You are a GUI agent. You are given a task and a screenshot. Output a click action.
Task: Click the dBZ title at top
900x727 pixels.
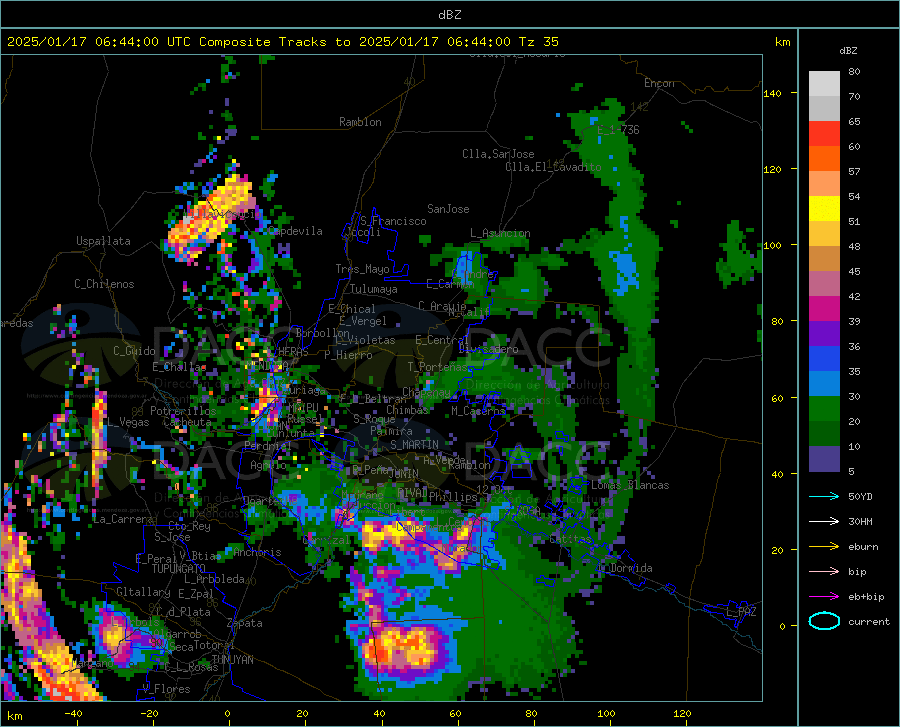tap(449, 15)
